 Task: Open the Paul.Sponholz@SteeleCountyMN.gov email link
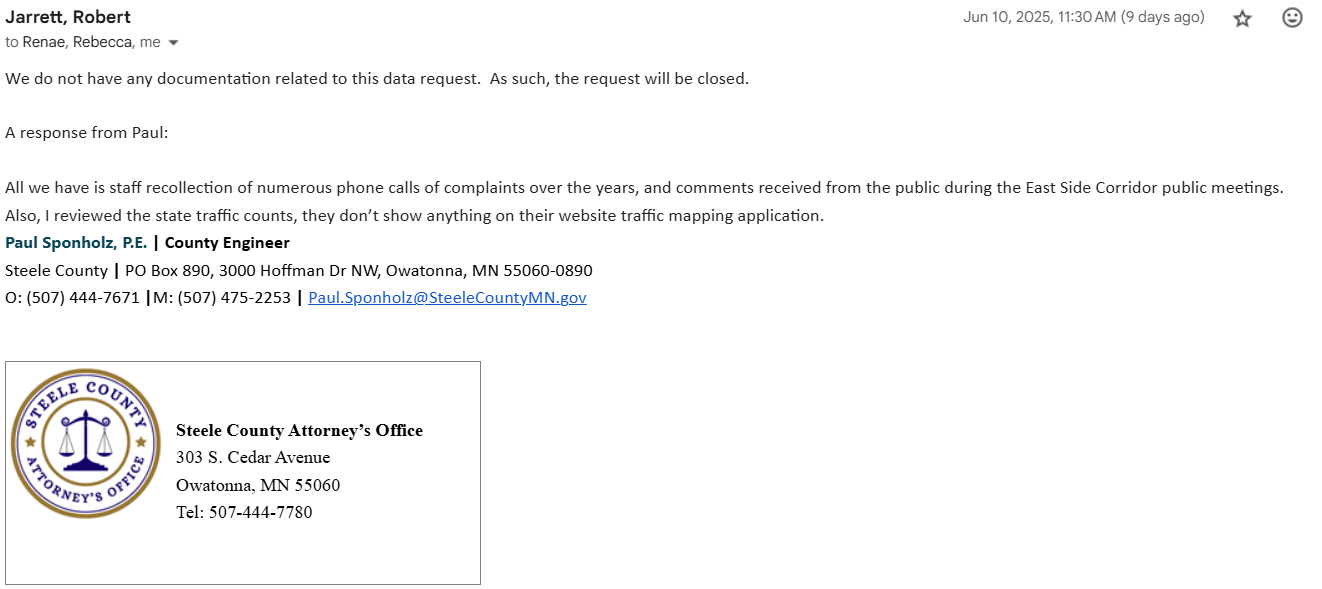tap(447, 297)
